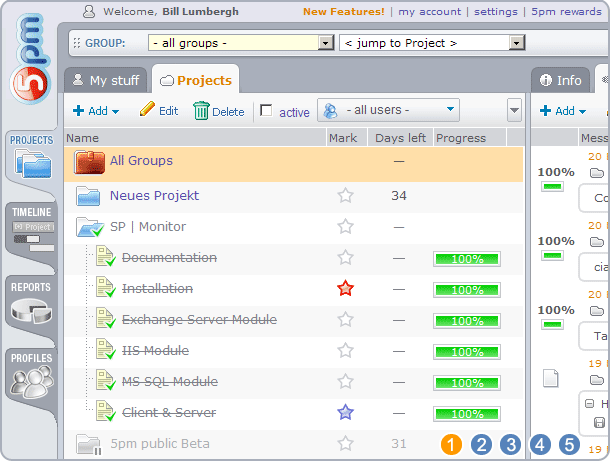
Task: Click the Neues Projekt folder icon
Action: click(x=88, y=196)
